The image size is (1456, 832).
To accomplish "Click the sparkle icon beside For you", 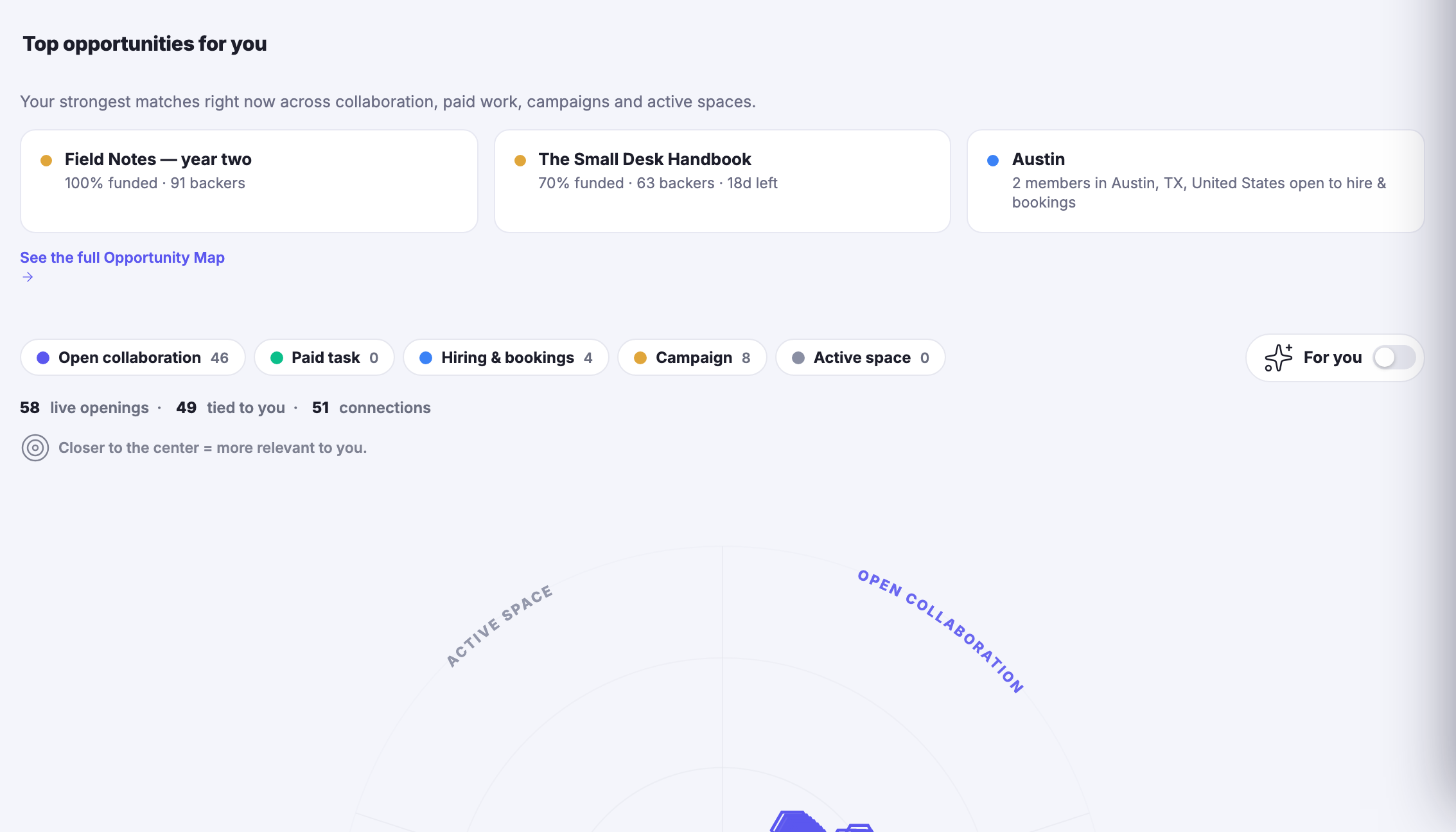I will point(1278,358).
